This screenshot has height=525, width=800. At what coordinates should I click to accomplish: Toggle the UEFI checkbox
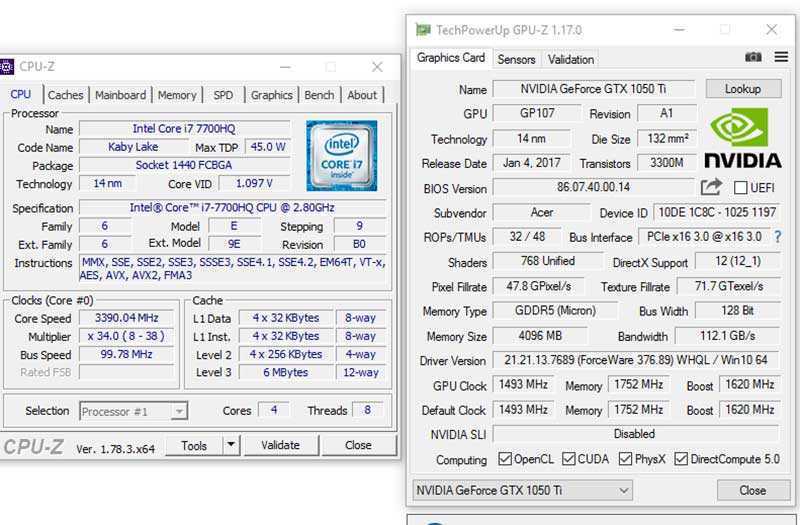[x=740, y=188]
